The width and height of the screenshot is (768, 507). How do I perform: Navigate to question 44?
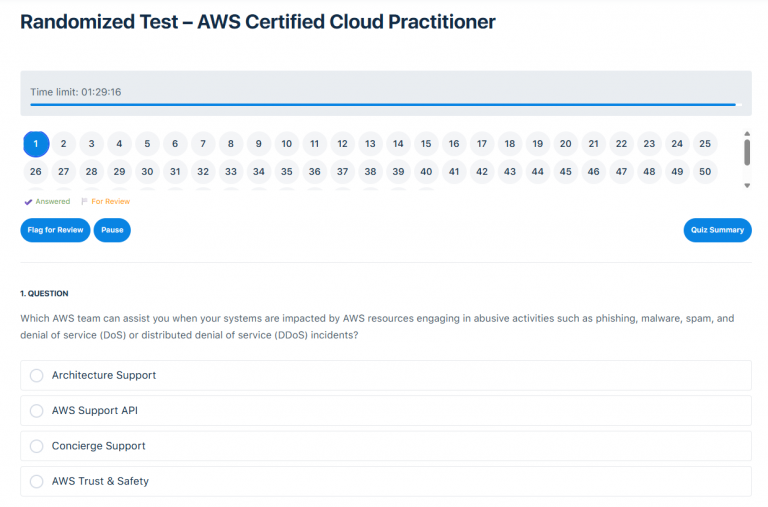click(538, 172)
